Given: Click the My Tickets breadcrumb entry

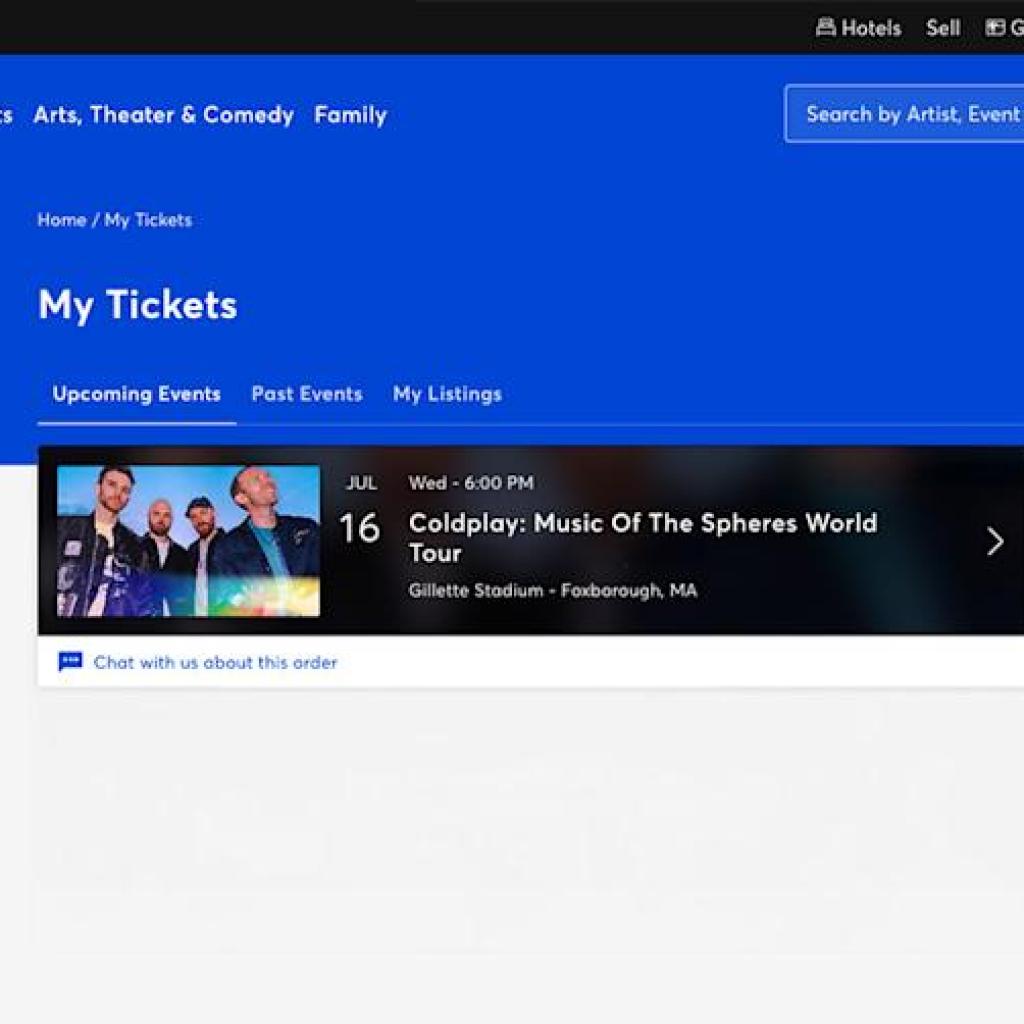Looking at the screenshot, I should coord(149,219).
